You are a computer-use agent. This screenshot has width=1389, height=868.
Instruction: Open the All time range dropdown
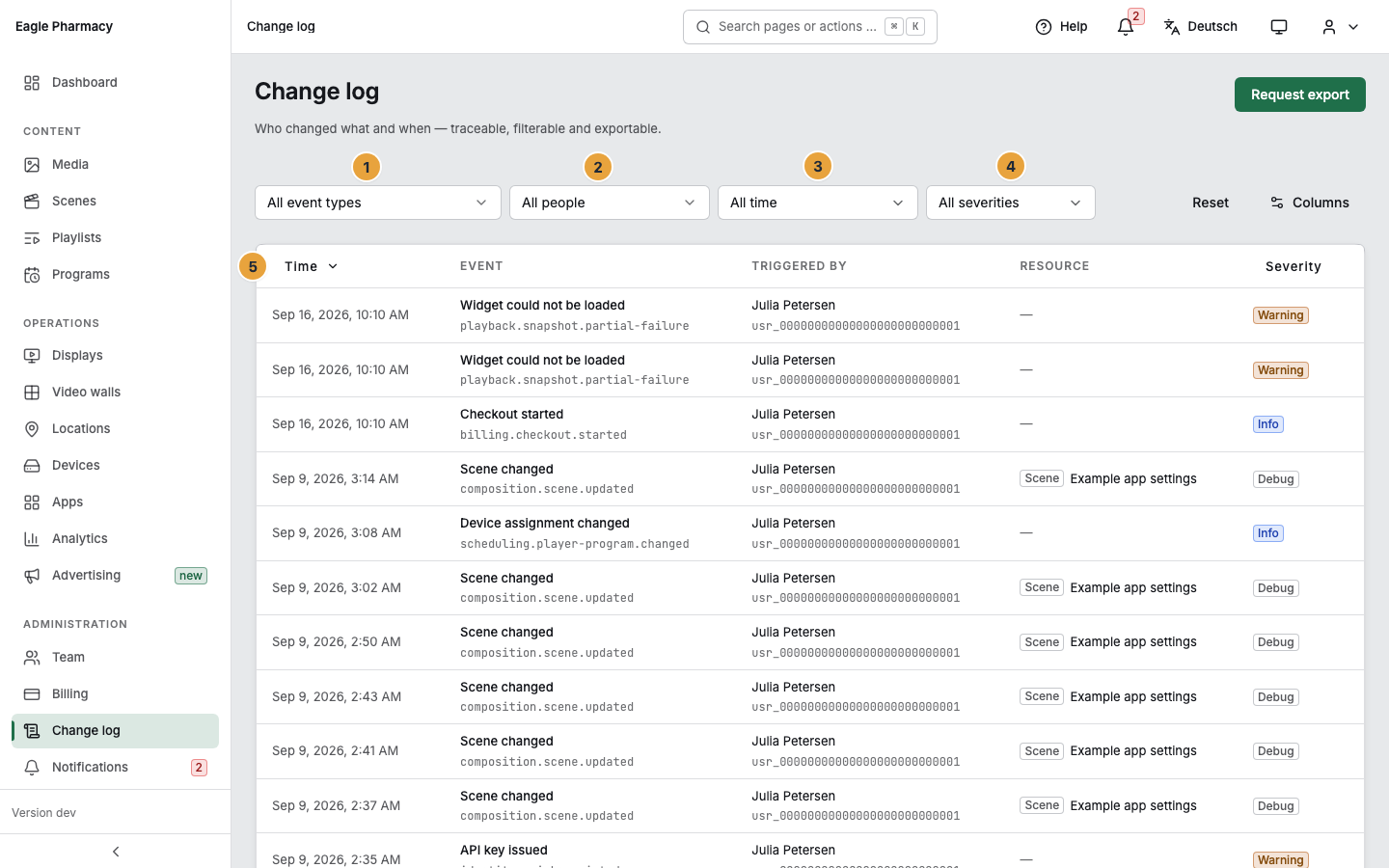point(818,203)
